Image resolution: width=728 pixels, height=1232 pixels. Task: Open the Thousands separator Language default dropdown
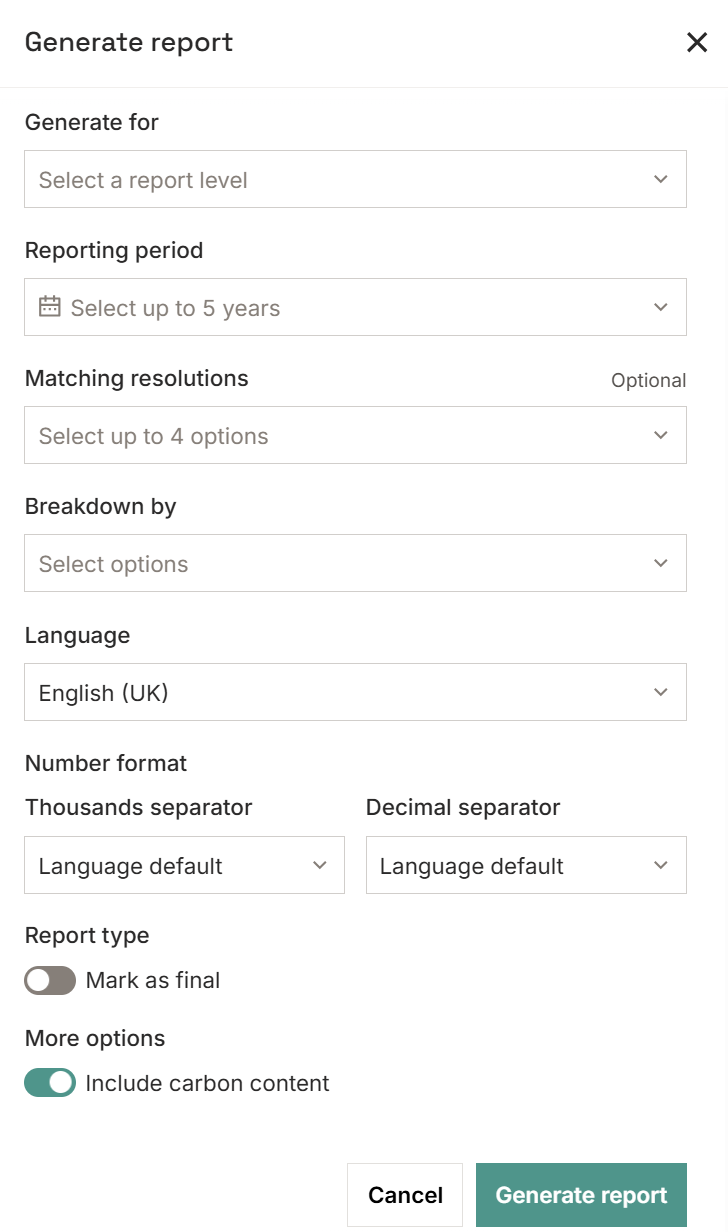click(184, 865)
